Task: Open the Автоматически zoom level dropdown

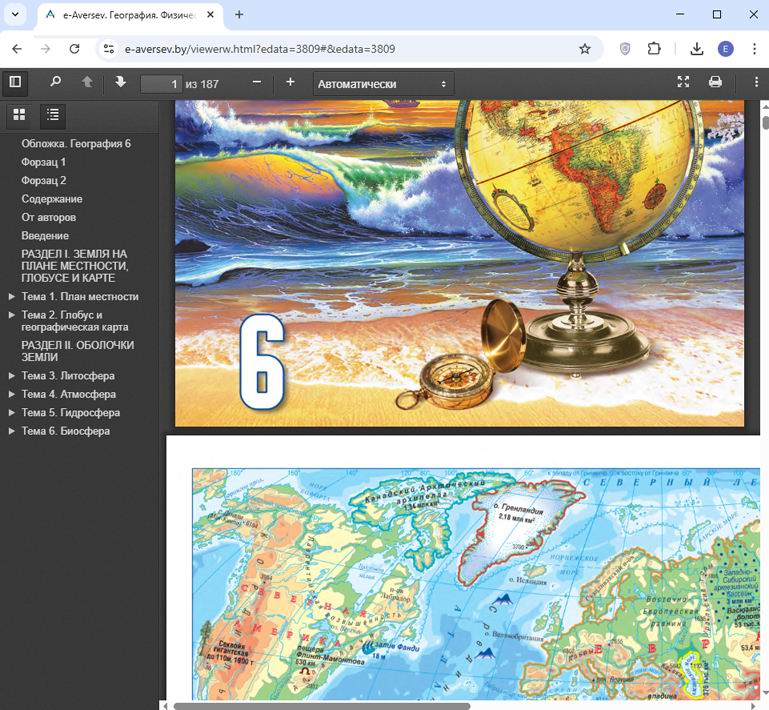Action: pos(382,84)
